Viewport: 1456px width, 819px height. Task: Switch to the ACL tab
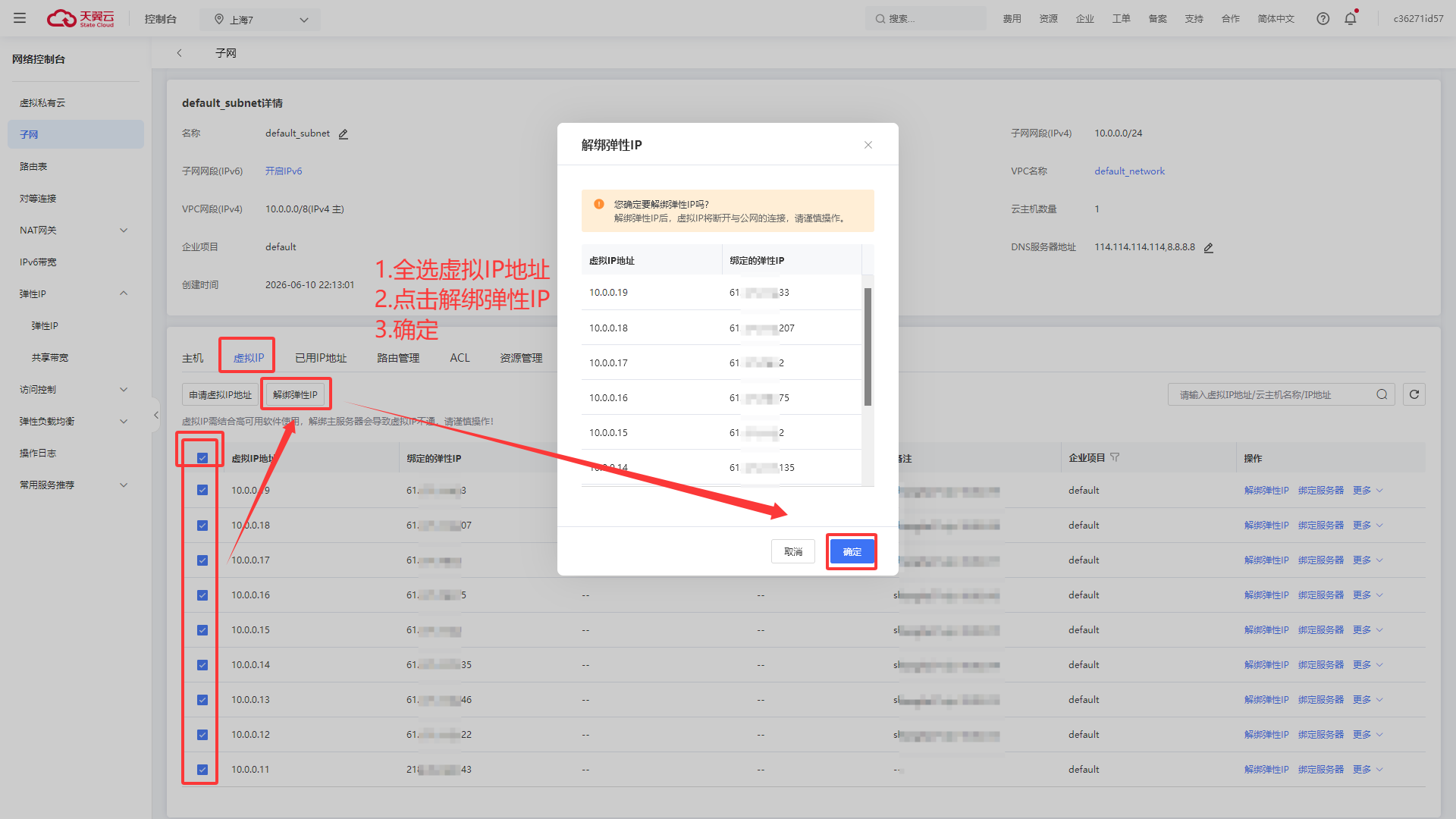460,358
